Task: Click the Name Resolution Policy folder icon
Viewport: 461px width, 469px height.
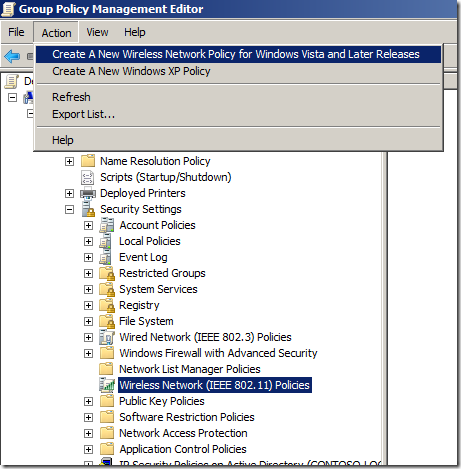Action: pyautogui.click(x=88, y=161)
